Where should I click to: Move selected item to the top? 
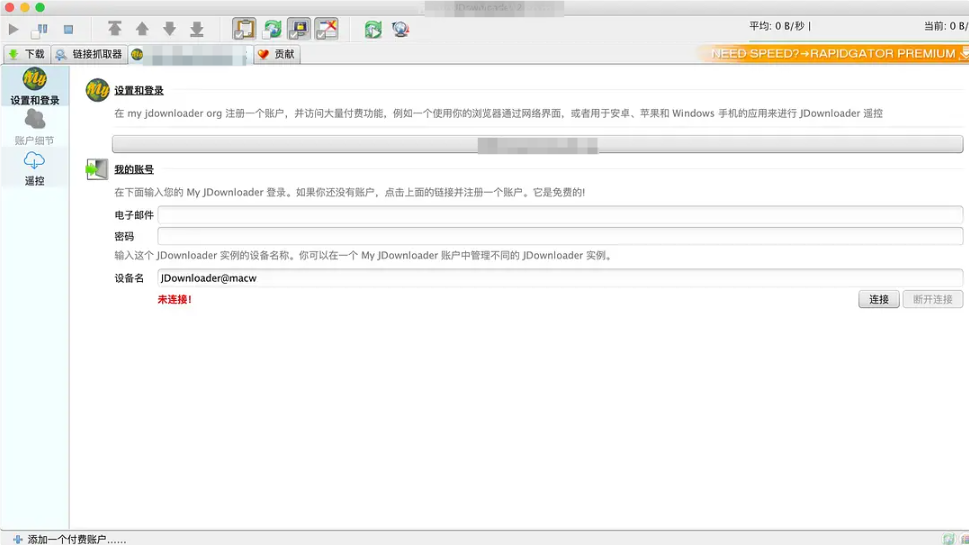tap(114, 29)
